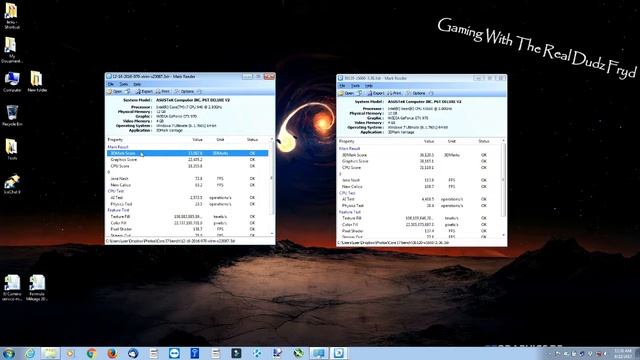Click Open button in left window toolbar
This screenshot has width=640, height=360.
point(114,91)
